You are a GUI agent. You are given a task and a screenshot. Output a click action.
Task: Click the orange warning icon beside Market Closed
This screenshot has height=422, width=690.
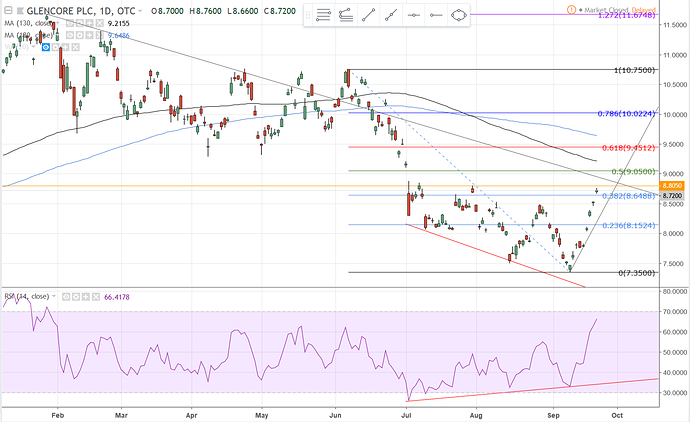click(x=569, y=7)
